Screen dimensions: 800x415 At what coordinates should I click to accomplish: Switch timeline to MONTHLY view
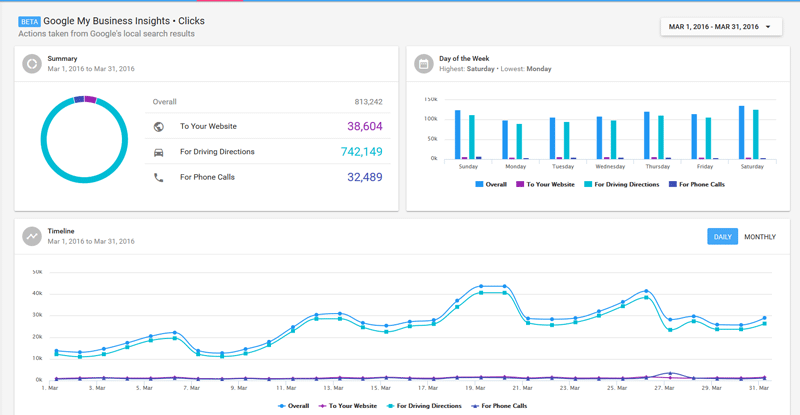[760, 237]
